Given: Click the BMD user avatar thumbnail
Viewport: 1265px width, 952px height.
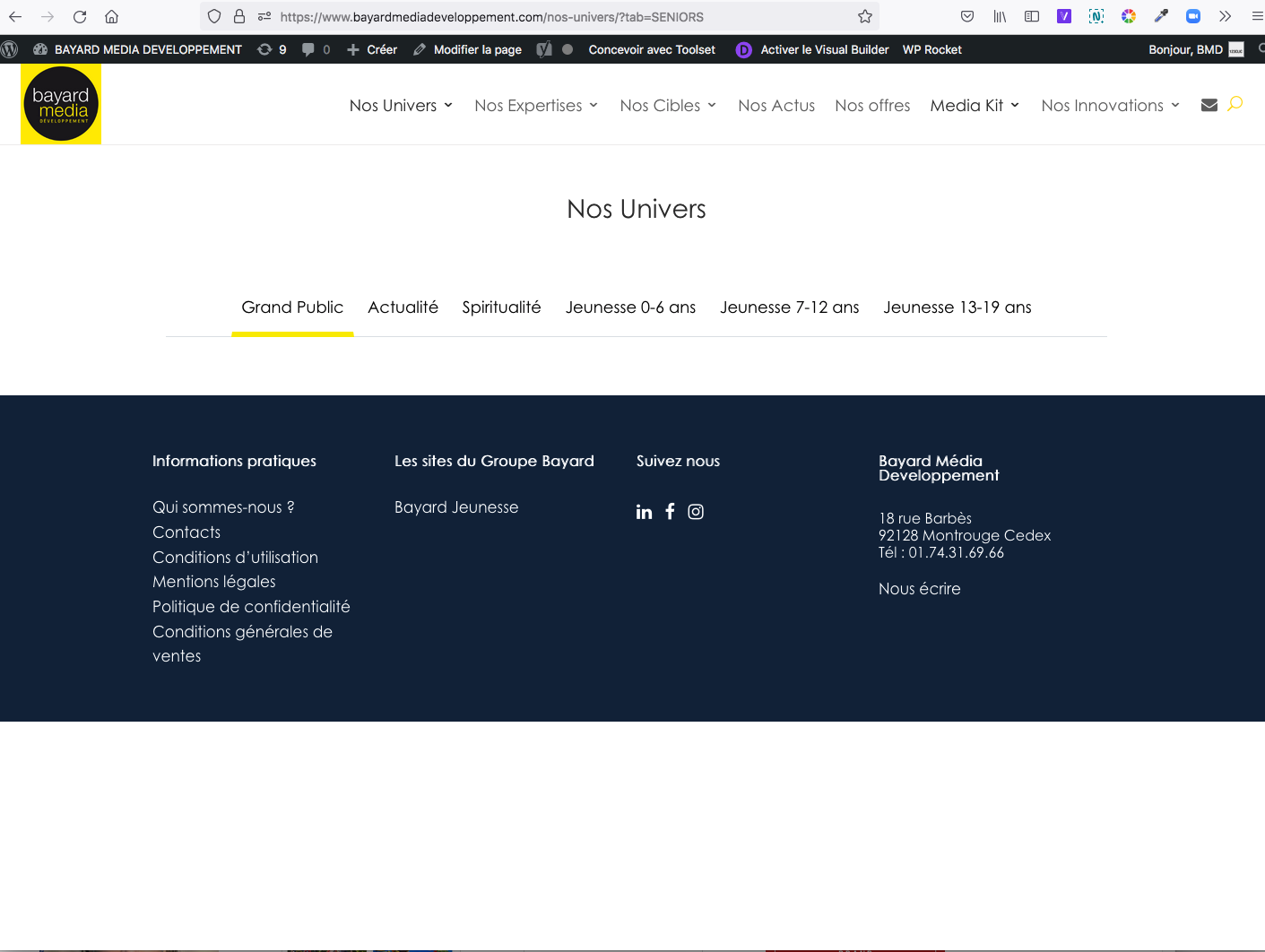Looking at the screenshot, I should click(1236, 49).
